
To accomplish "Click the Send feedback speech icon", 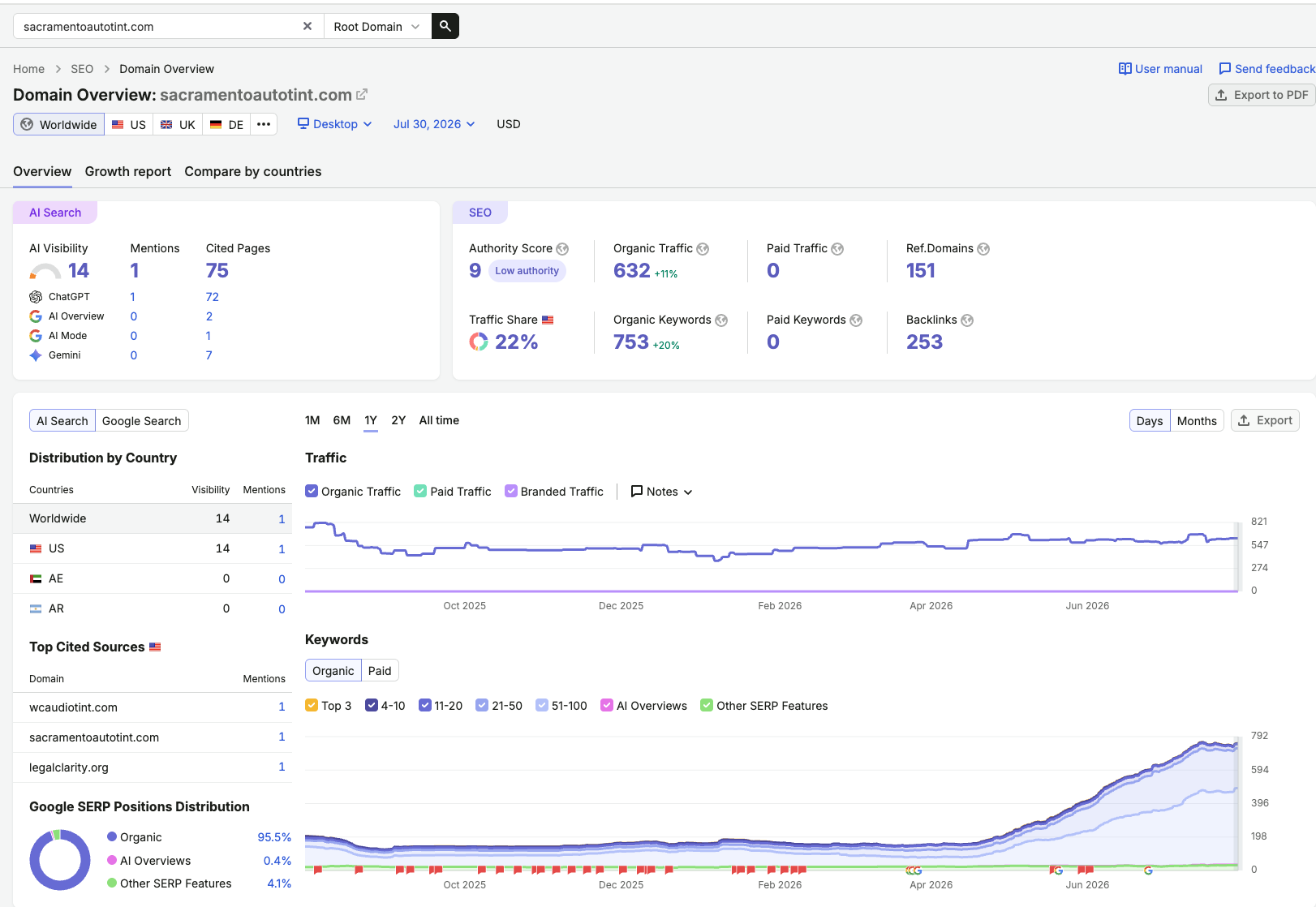I will [x=1225, y=69].
